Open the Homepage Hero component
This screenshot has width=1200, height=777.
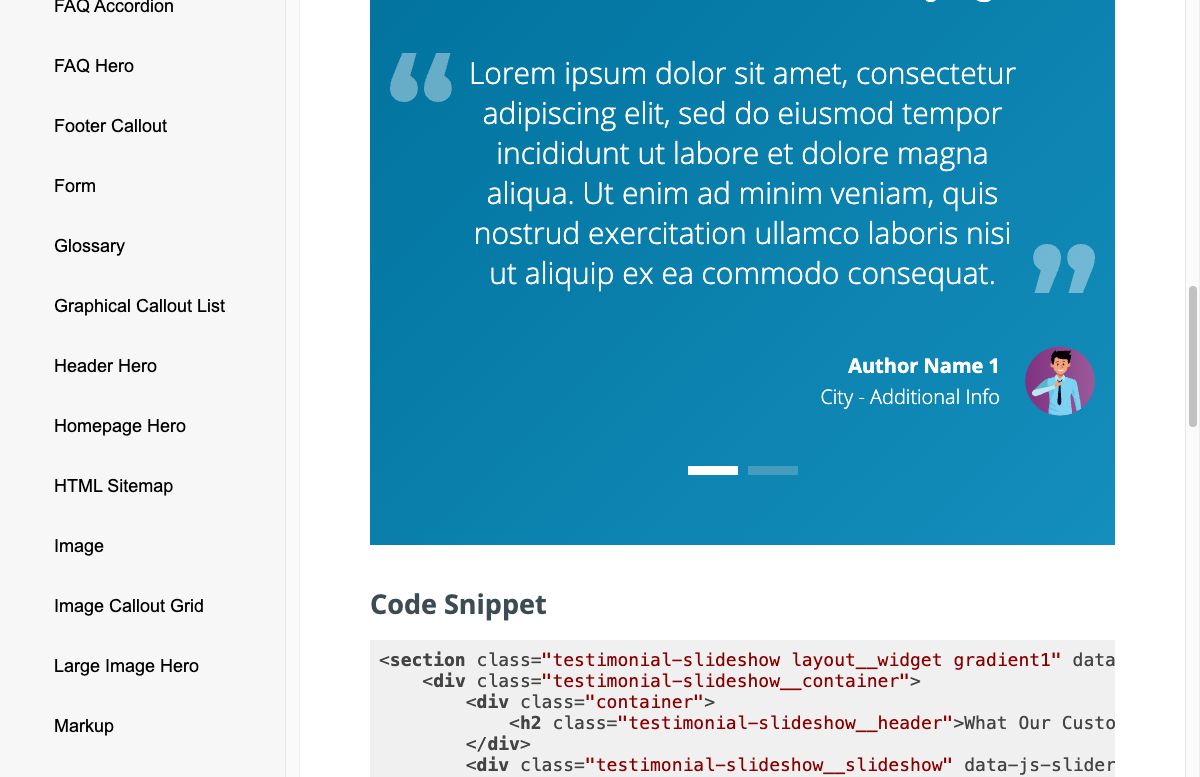click(119, 426)
